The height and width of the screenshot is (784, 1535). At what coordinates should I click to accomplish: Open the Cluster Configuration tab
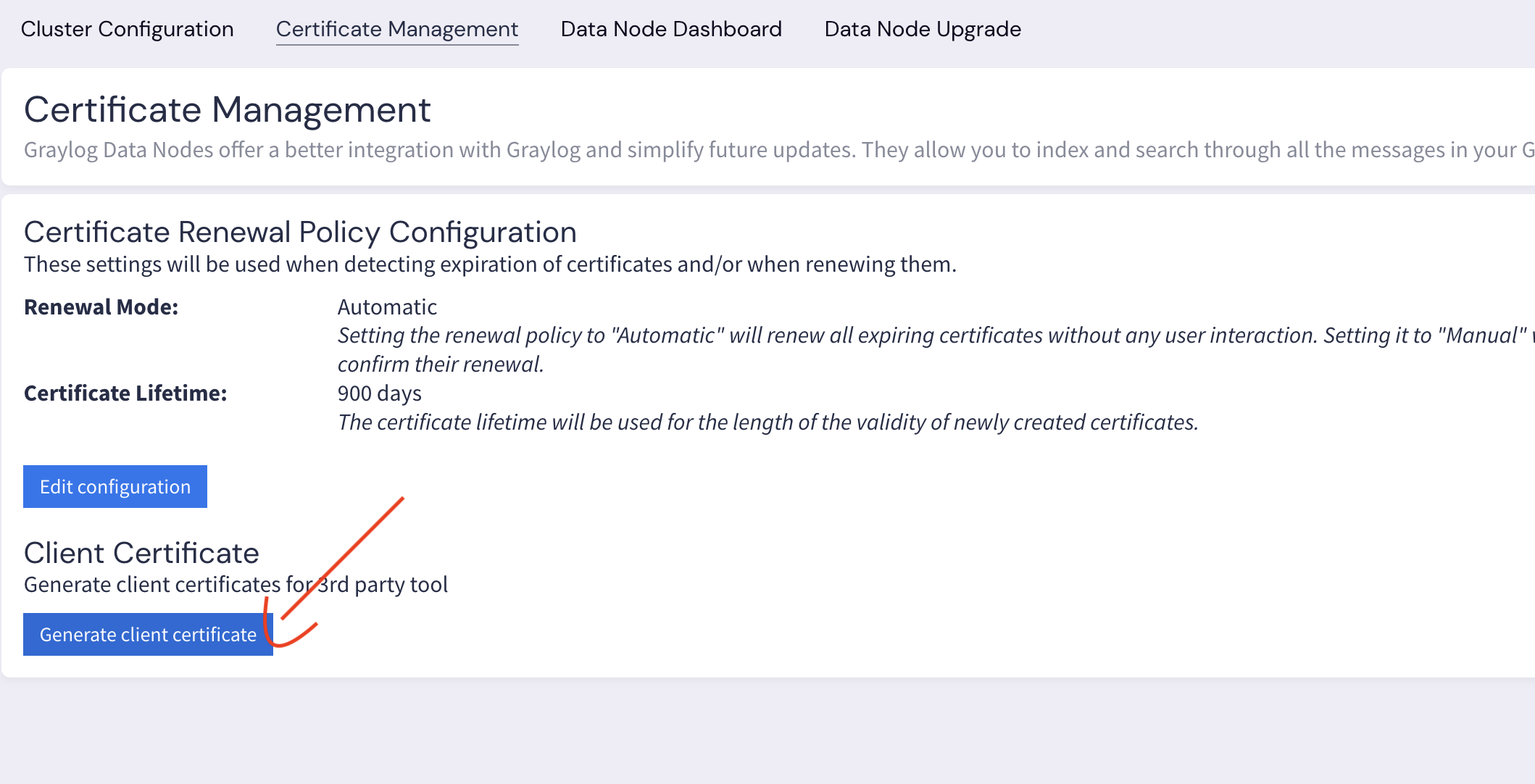[x=127, y=29]
